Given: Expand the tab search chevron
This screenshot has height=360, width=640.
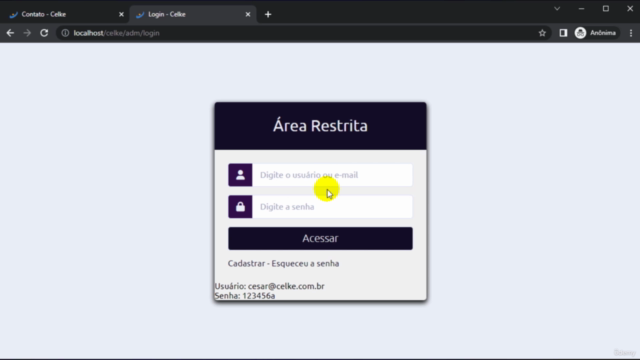Looking at the screenshot, I should (557, 9).
